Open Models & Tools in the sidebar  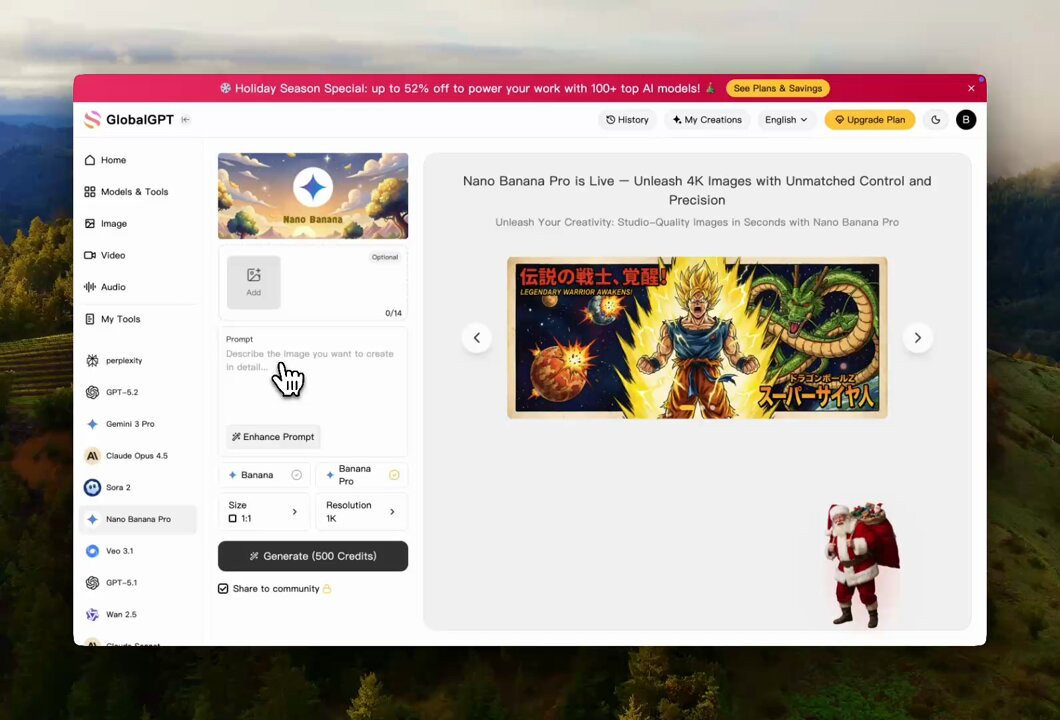pyautogui.click(x=138, y=192)
